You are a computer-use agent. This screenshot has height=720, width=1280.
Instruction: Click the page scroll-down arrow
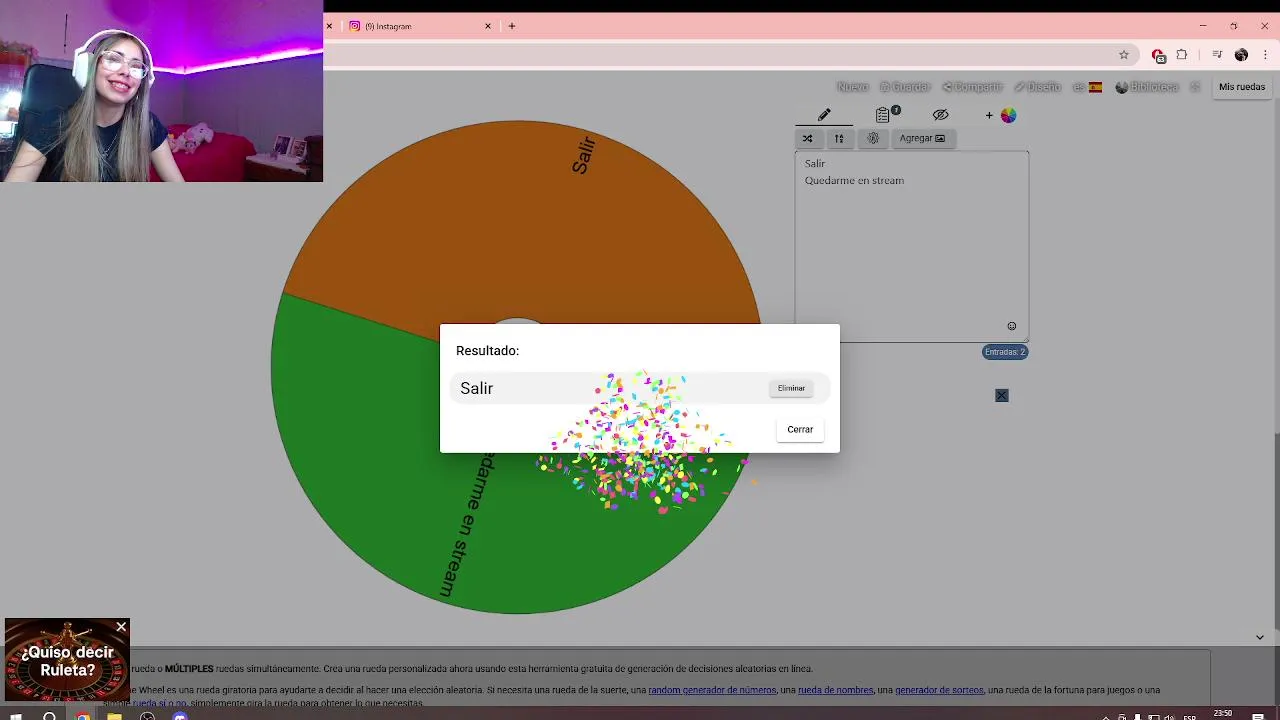(1260, 637)
